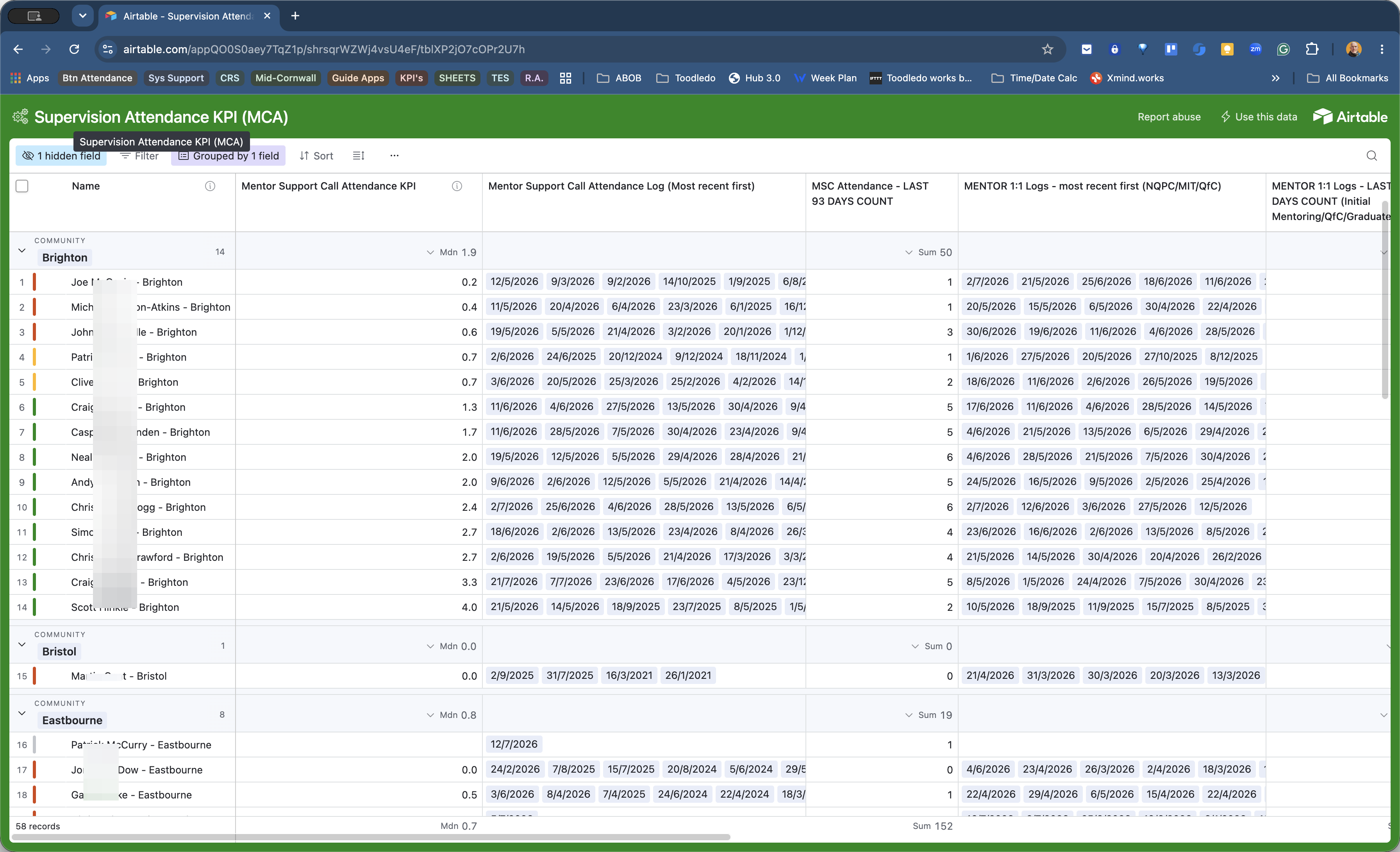Open the Sort menu
The height and width of the screenshot is (852, 1400).
coord(316,156)
